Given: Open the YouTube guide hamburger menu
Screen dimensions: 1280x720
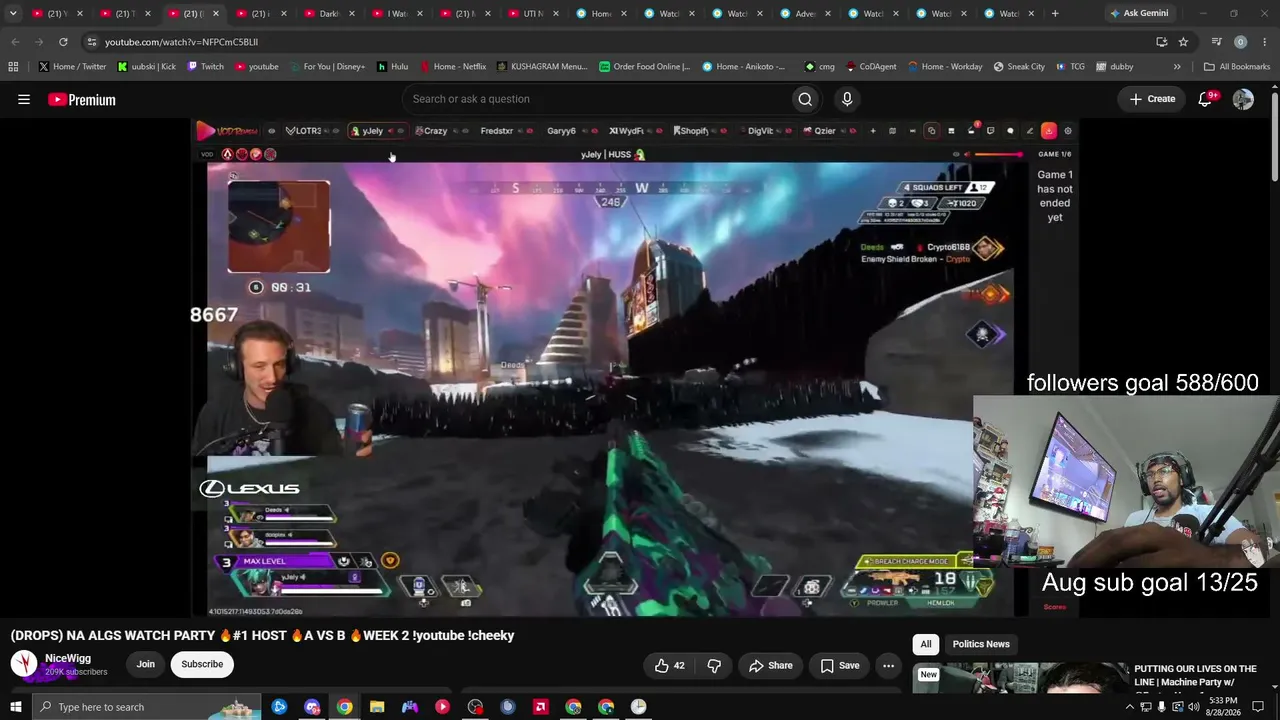Looking at the screenshot, I should 24,99.
